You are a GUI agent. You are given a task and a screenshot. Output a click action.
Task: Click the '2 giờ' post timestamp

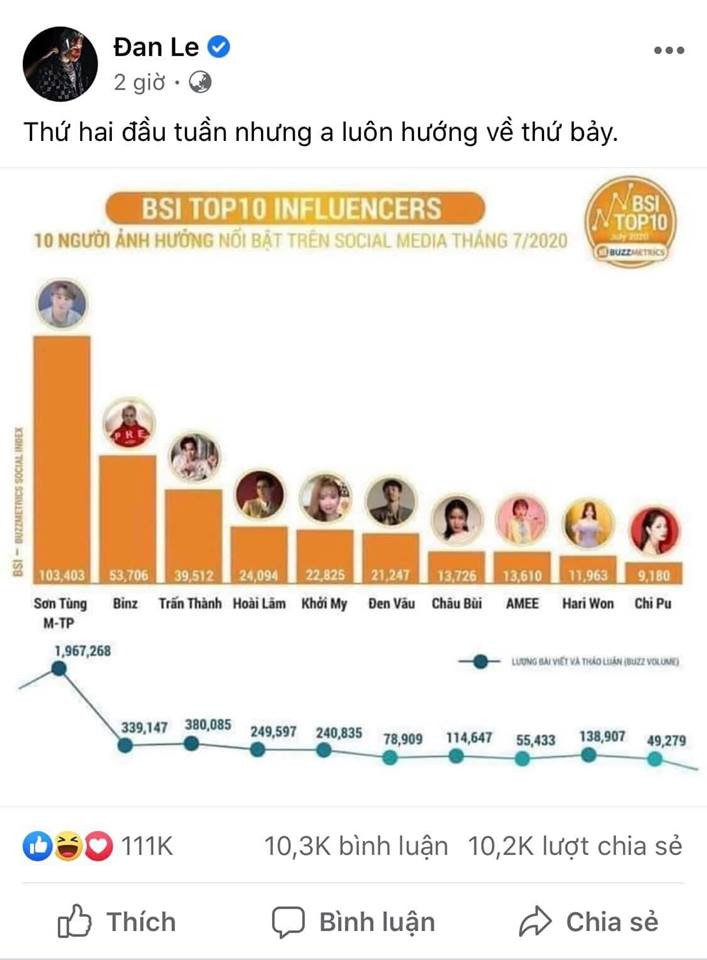(x=138, y=83)
